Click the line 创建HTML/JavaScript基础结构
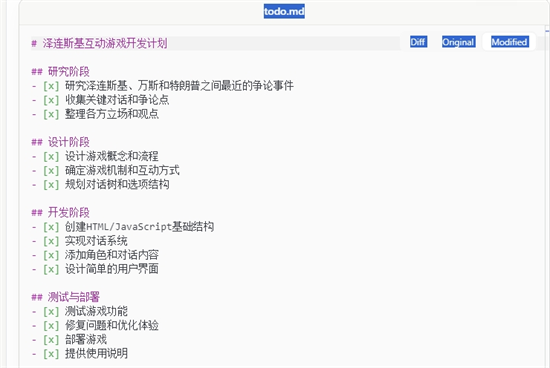The width and height of the screenshot is (550, 368). point(139,227)
